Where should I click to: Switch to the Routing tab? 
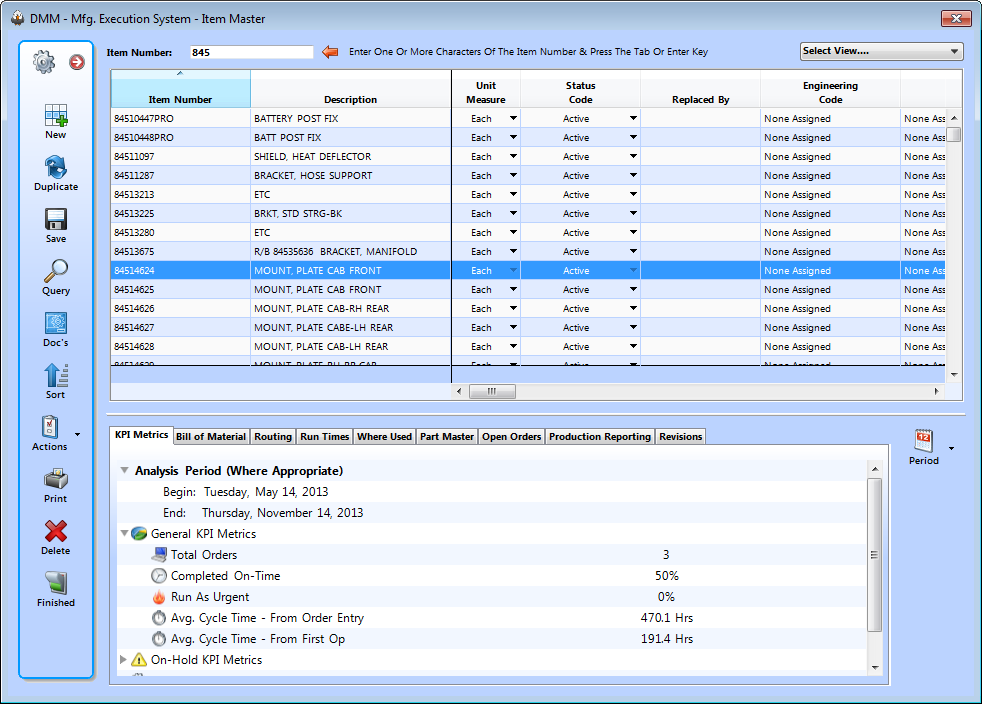pyautogui.click(x=273, y=437)
